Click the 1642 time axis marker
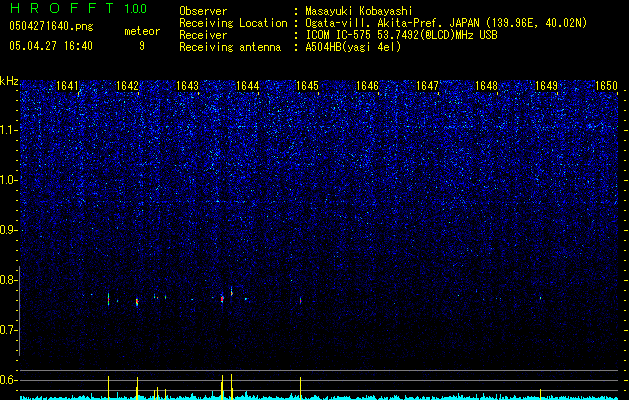 click(127, 85)
